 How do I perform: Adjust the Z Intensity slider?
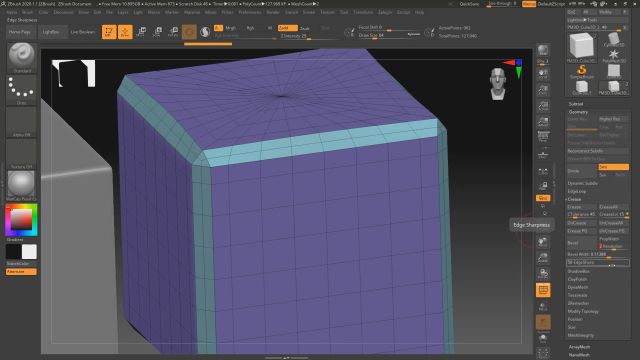coord(309,36)
